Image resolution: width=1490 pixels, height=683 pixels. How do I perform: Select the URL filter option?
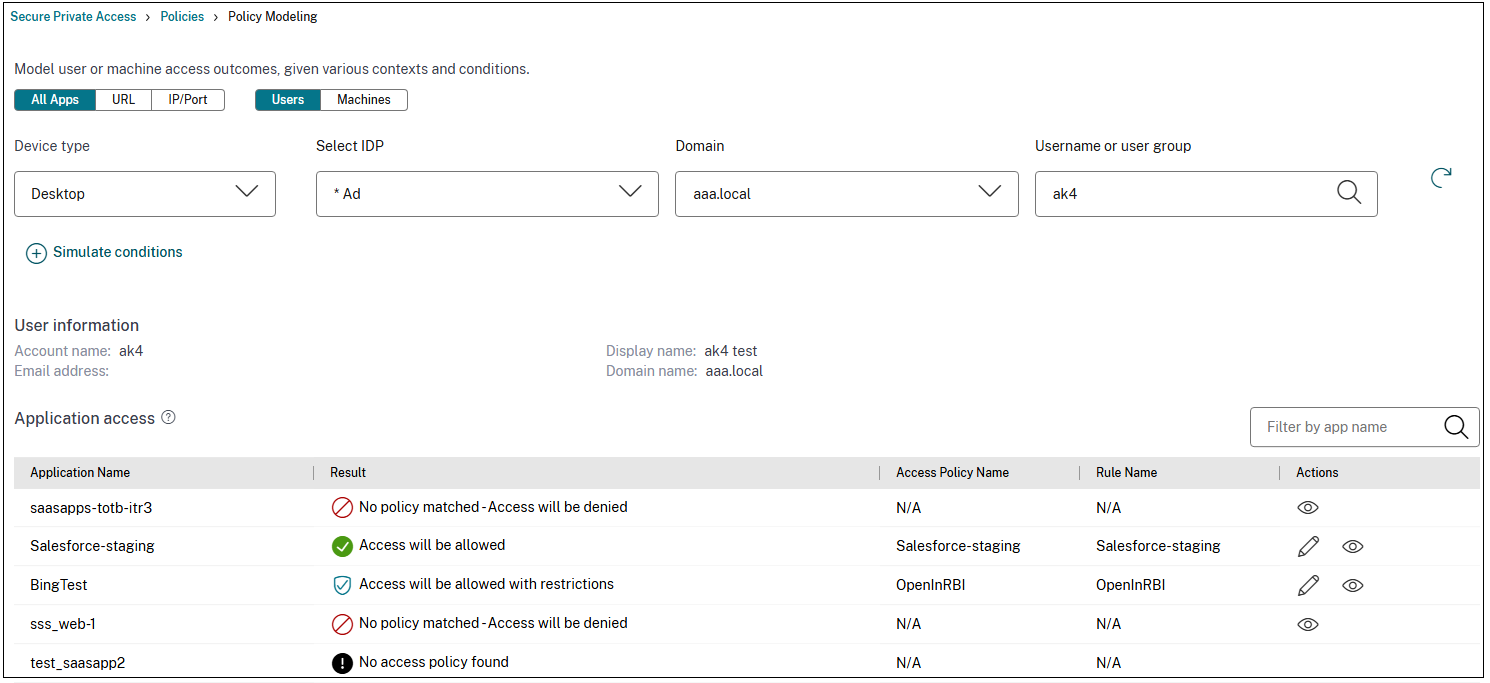coord(122,99)
